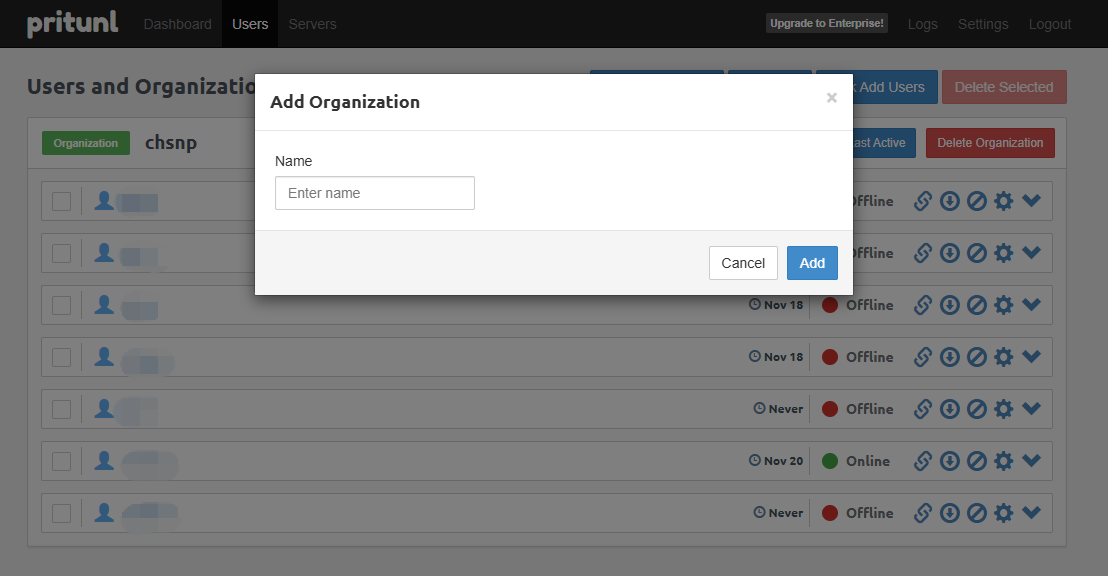The height and width of the screenshot is (576, 1108).
Task: Expand the first user row chevron
Action: [x=1032, y=201]
